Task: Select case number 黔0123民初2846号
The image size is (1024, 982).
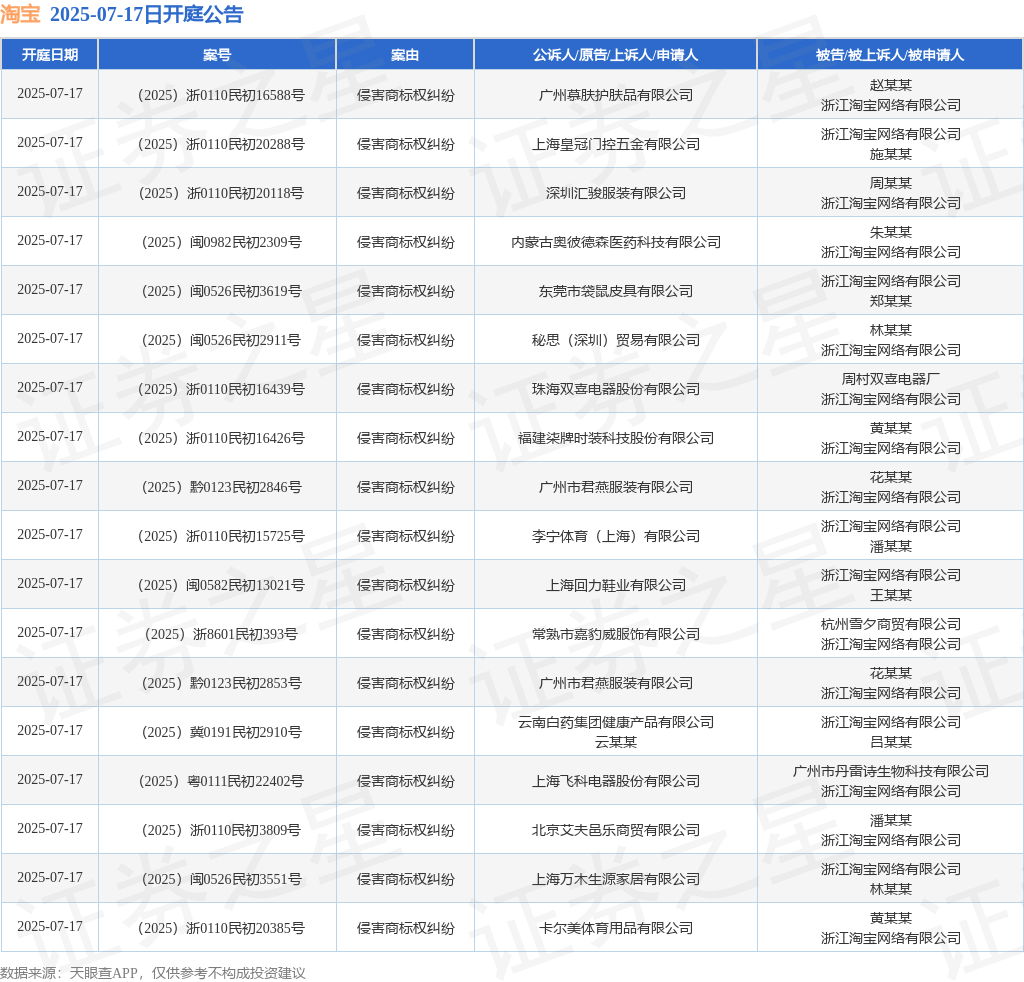Action: point(221,487)
